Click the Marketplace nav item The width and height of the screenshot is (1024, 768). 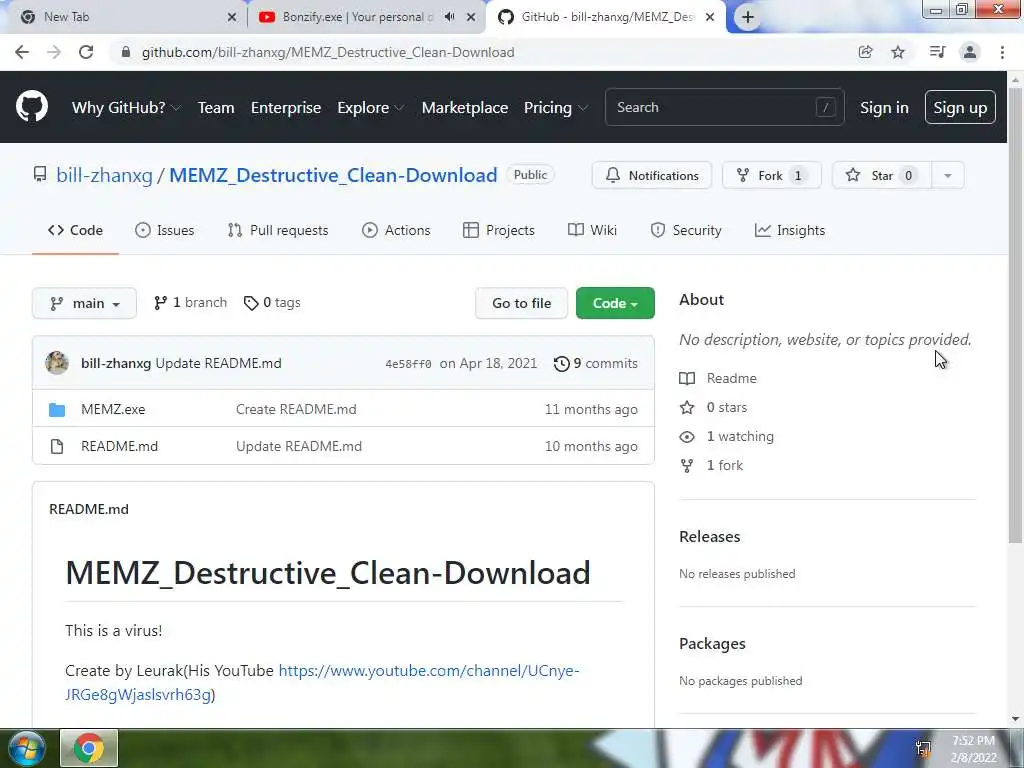(465, 108)
